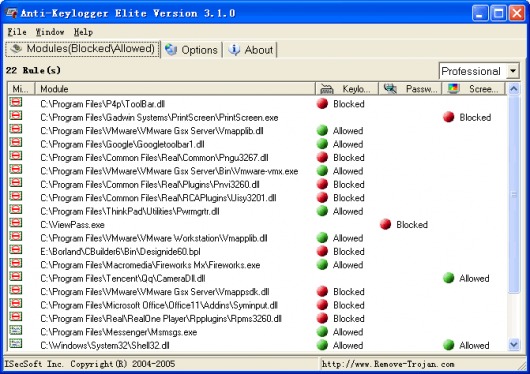Open the Help menu

(83, 32)
